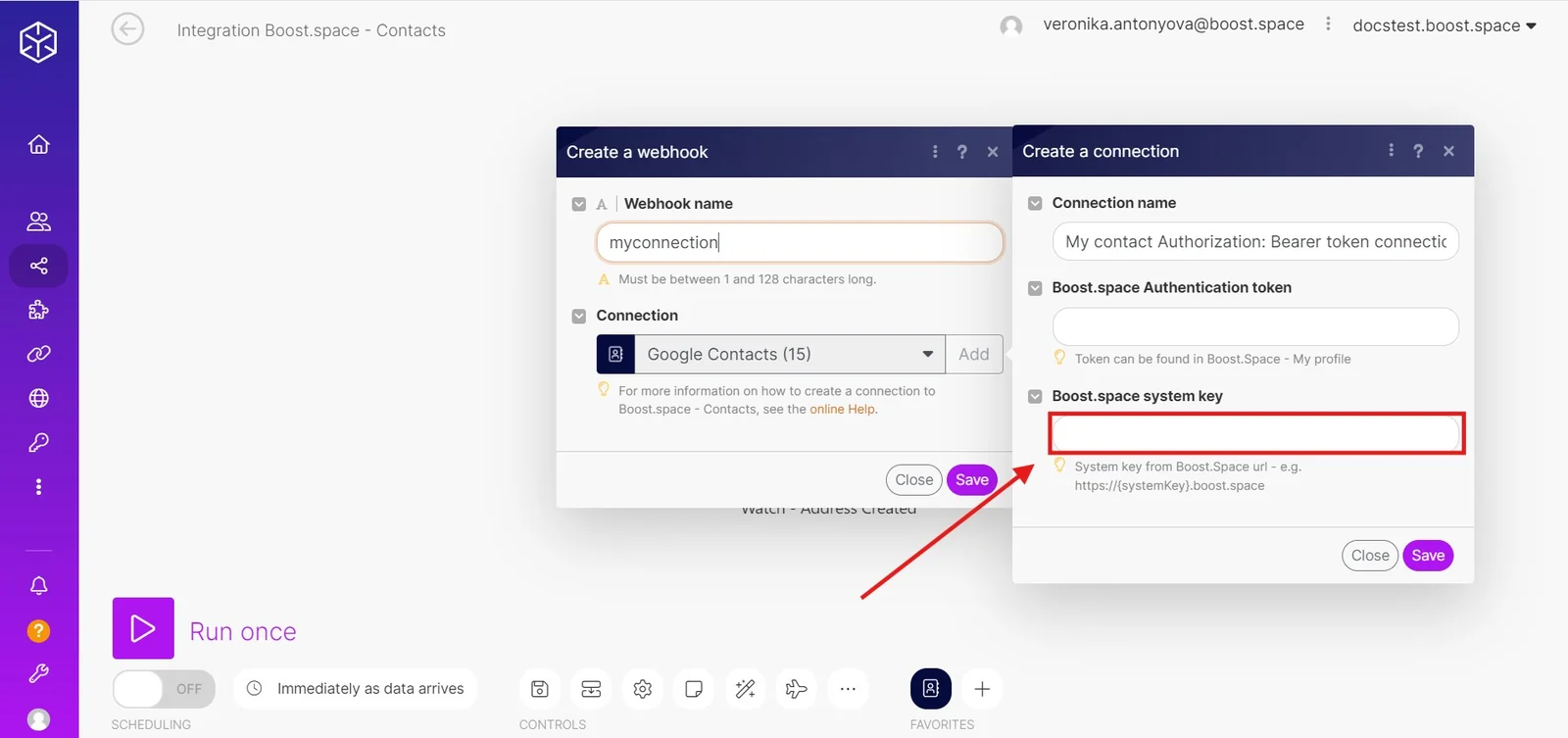Screen dimensions: 1568x738
Task: Go back with the circled arrow
Action: (x=127, y=29)
